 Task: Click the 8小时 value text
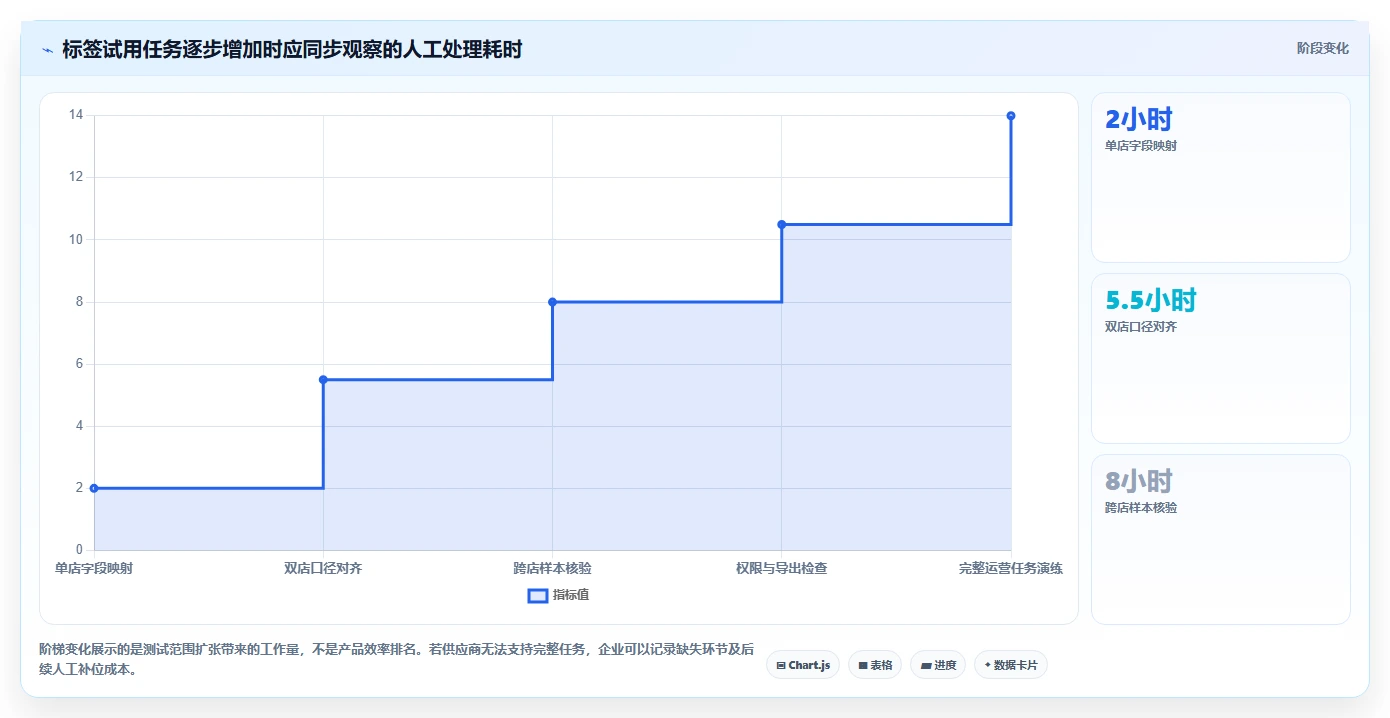(1139, 481)
